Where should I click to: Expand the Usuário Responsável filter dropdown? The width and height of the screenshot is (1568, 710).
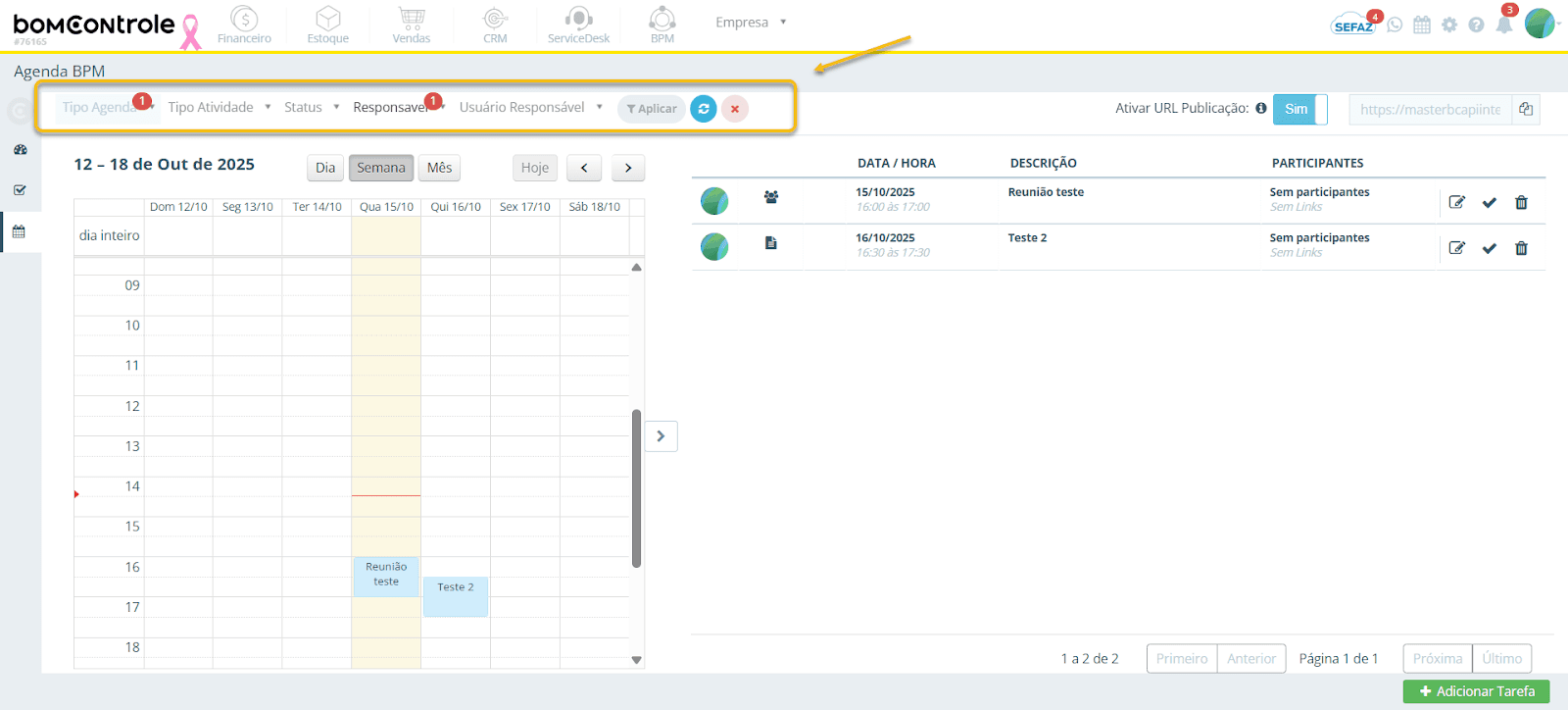click(x=530, y=107)
